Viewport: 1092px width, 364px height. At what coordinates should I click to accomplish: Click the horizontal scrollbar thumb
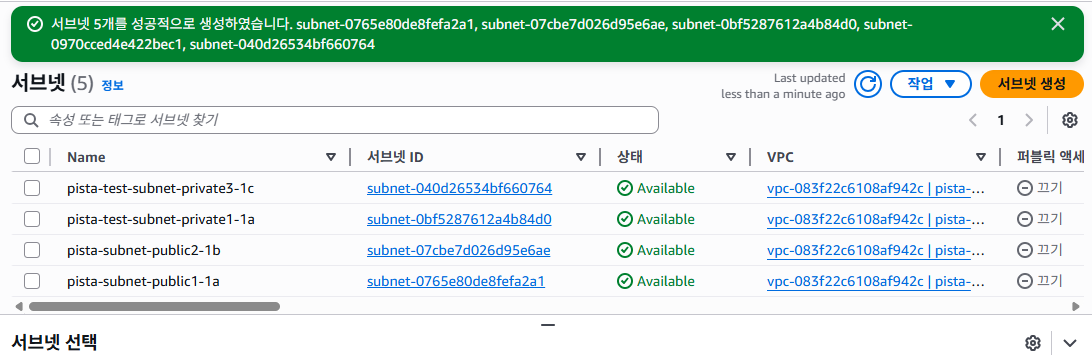point(154,306)
